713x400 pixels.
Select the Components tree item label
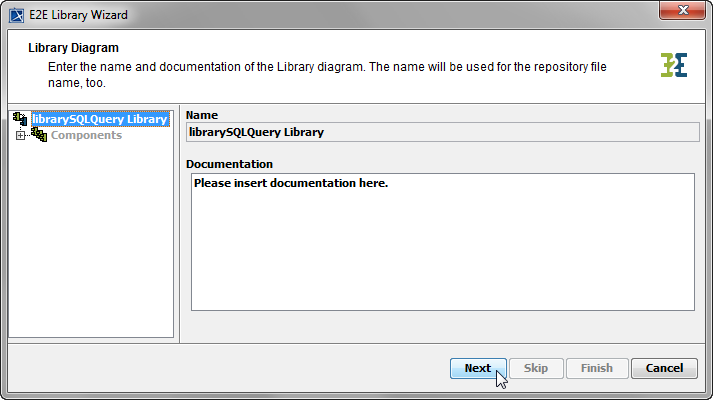click(x=86, y=135)
